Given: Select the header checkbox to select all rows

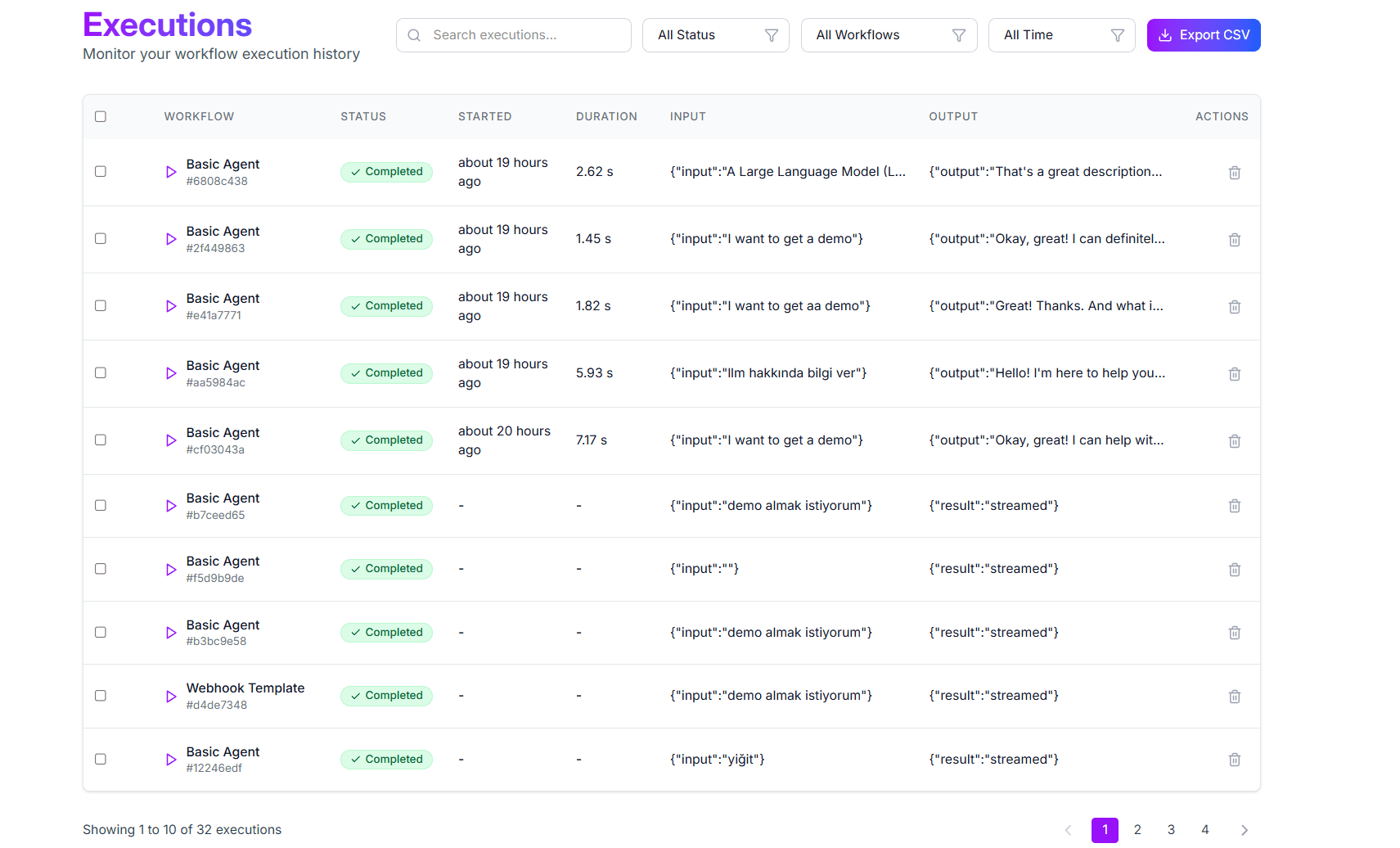Looking at the screenshot, I should [100, 116].
